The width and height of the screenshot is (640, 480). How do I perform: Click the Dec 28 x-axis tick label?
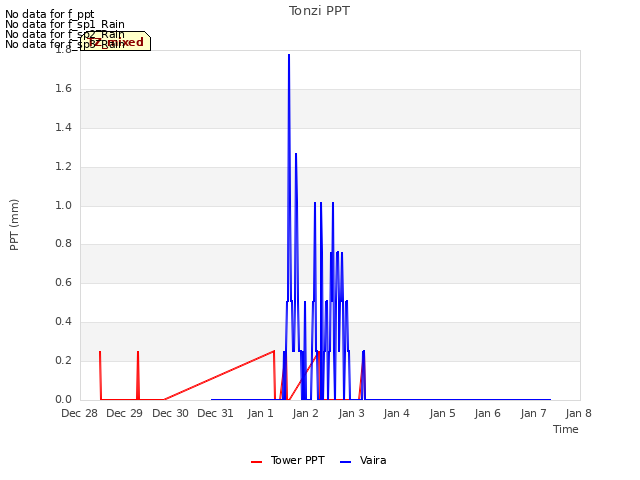[80, 413]
